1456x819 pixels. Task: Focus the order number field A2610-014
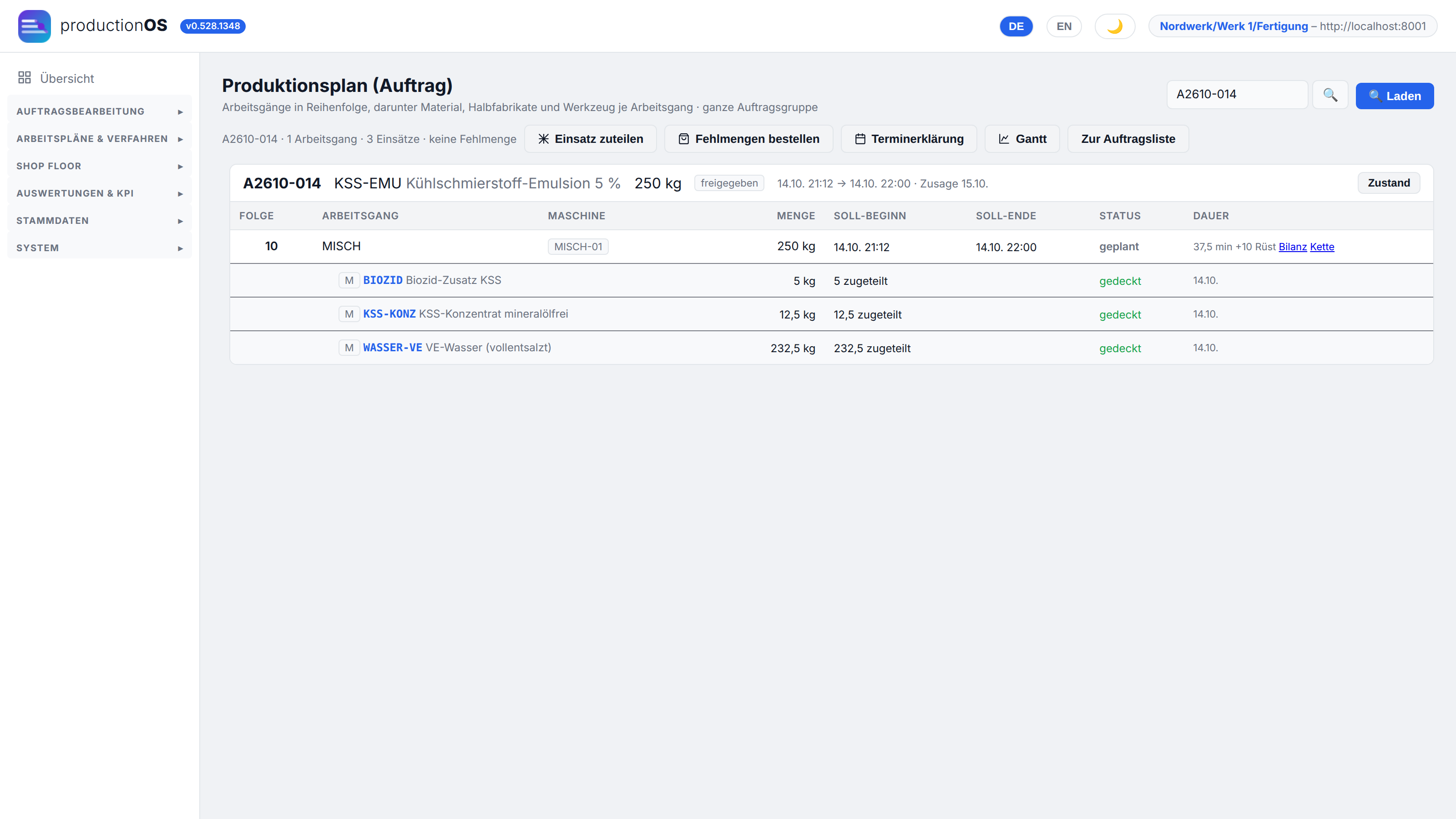1237,94
